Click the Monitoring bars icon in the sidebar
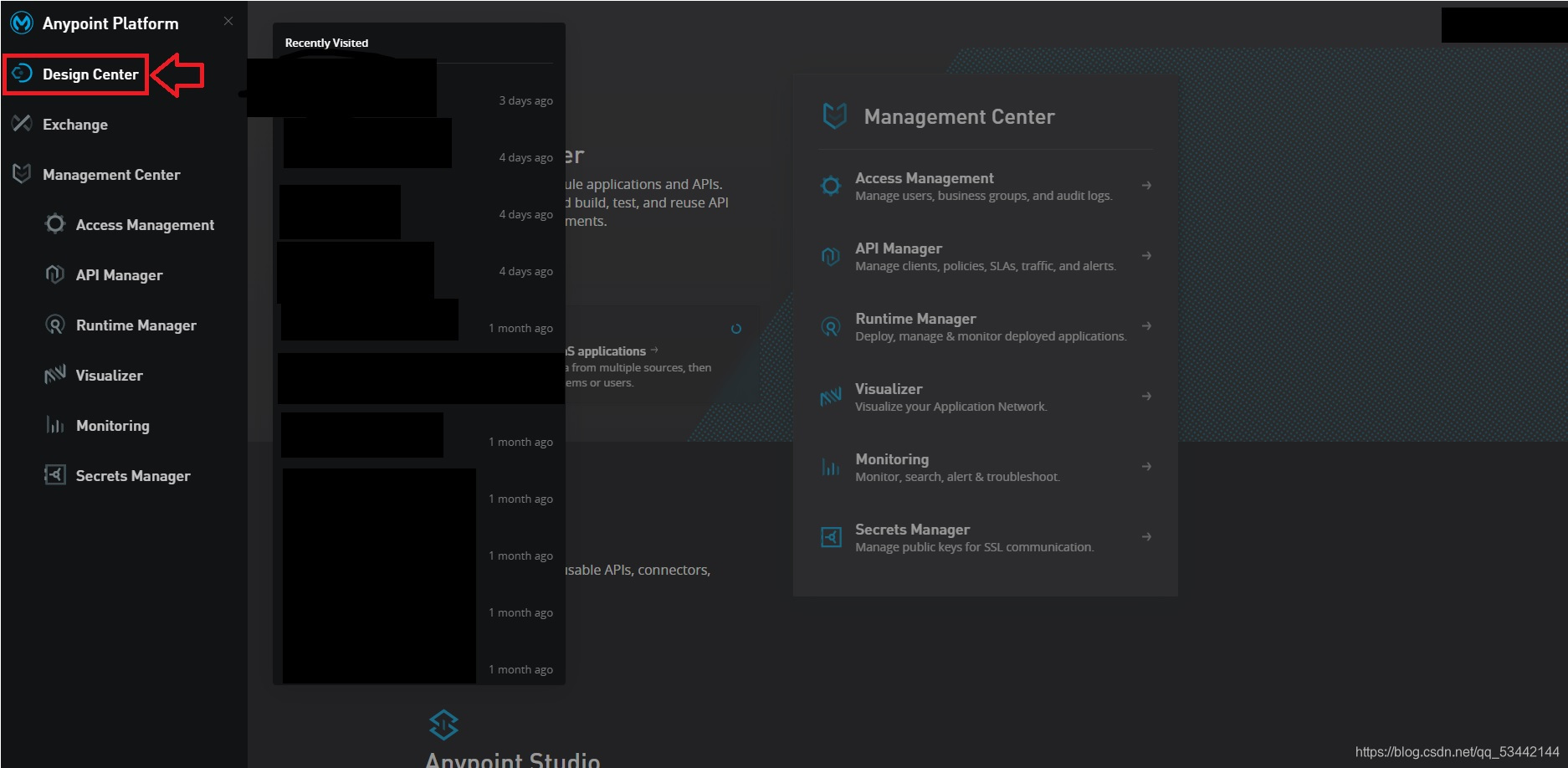Image resolution: width=1568 pixels, height=768 pixels. point(55,425)
